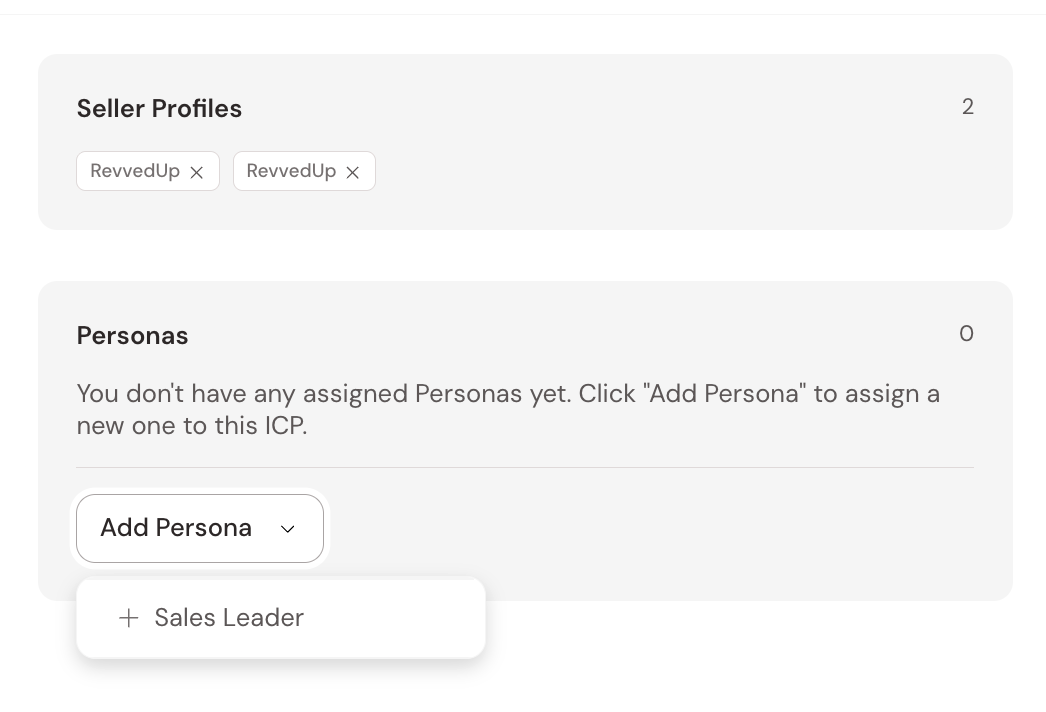Click the plus icon beside Sales Leader
This screenshot has width=1046, height=712.
[128, 618]
